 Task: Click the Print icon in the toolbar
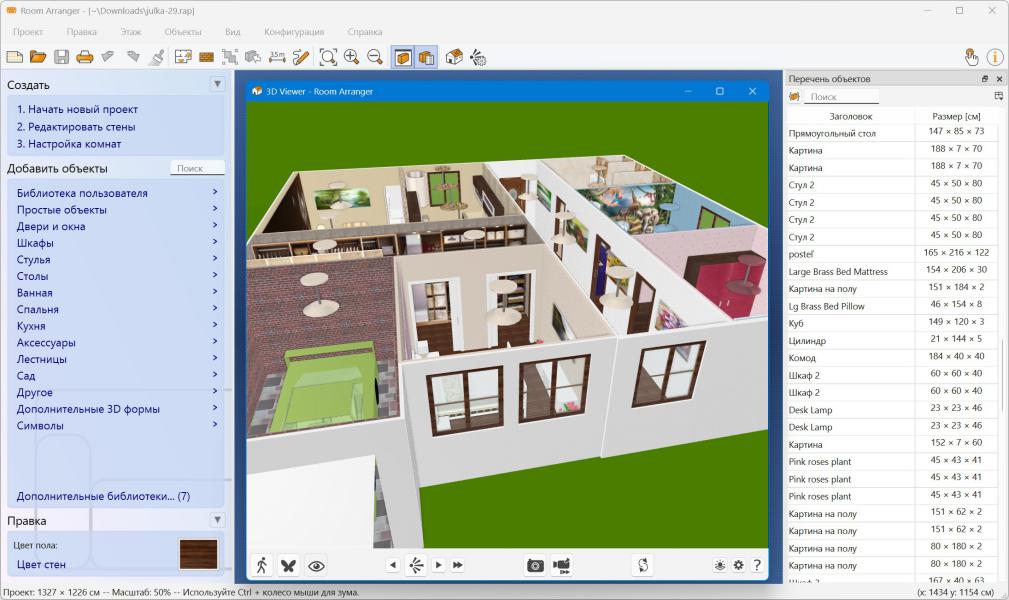tap(85, 57)
